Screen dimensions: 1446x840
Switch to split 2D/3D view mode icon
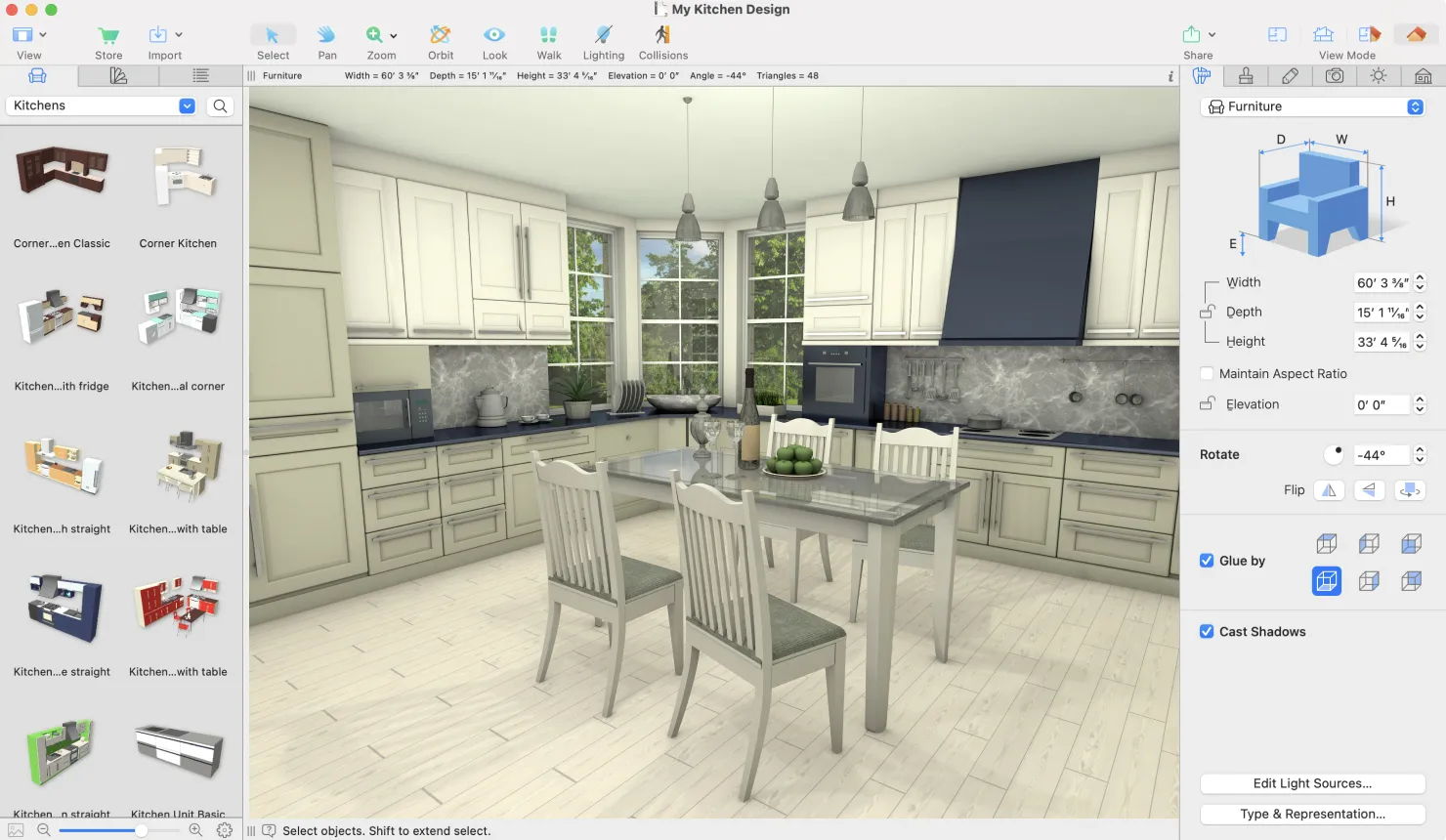click(x=1369, y=34)
